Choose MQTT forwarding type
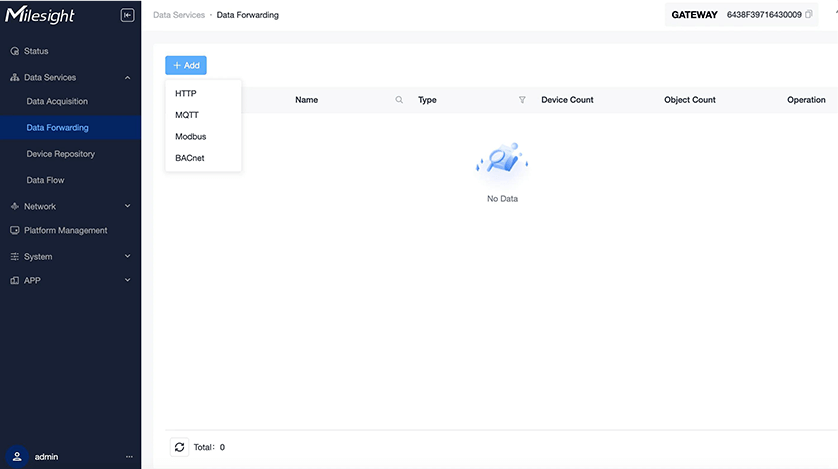This screenshot has width=838, height=469. tap(187, 115)
